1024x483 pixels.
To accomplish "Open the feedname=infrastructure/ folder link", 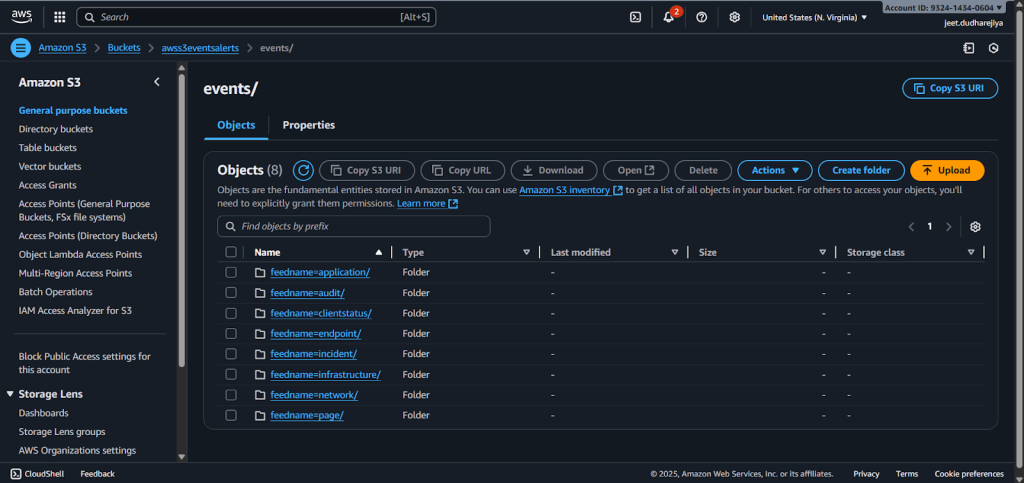I will tap(325, 375).
